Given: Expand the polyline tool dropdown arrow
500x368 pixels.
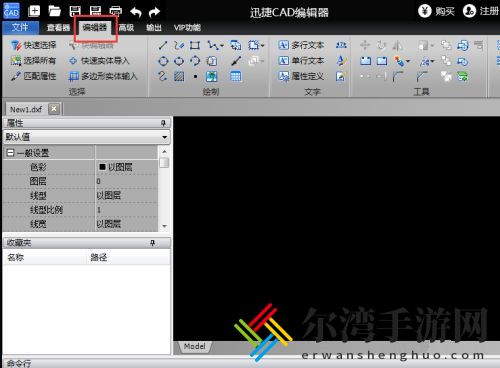Looking at the screenshot, I should [222, 45].
